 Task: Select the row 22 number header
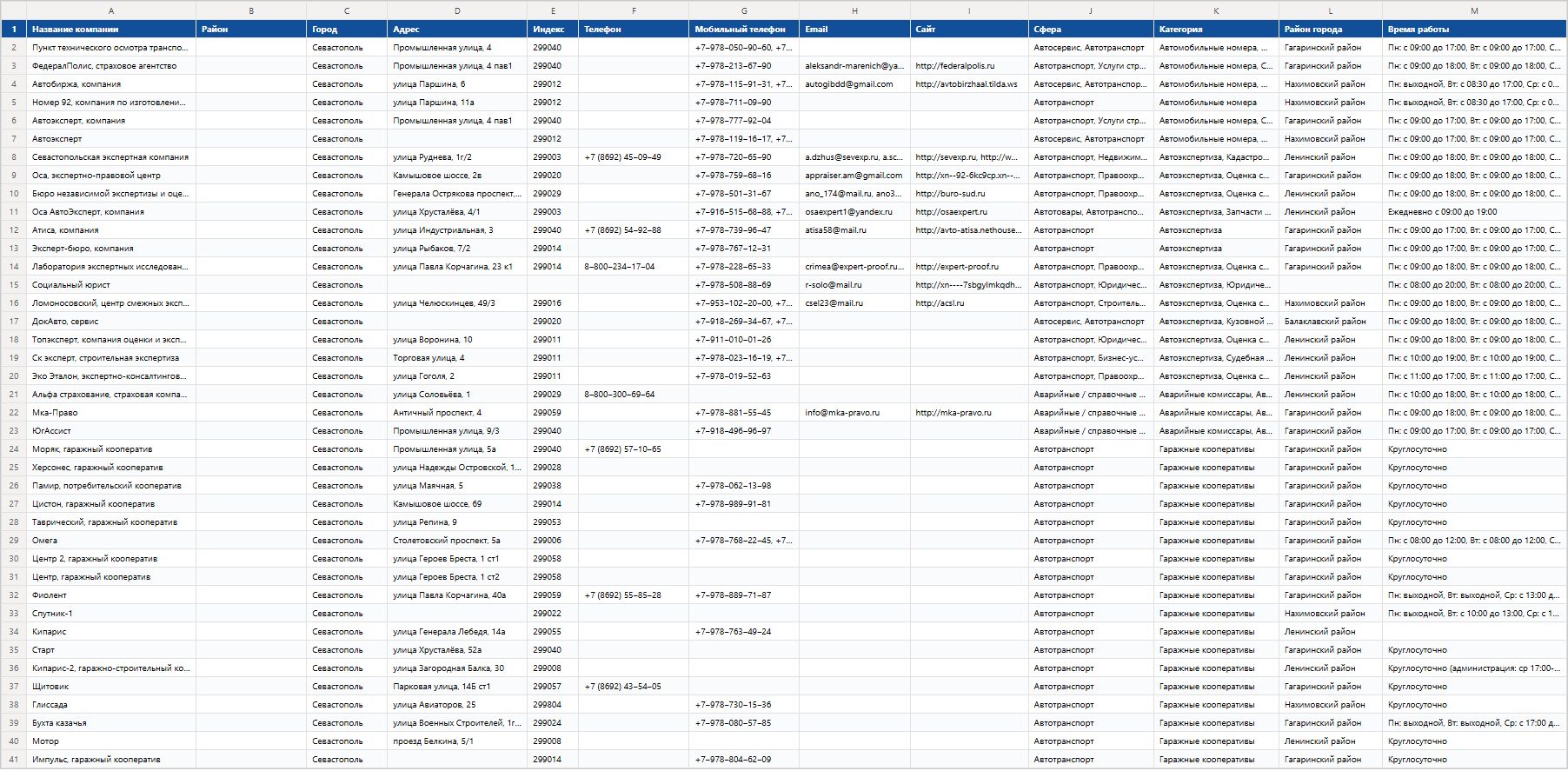click(x=14, y=413)
